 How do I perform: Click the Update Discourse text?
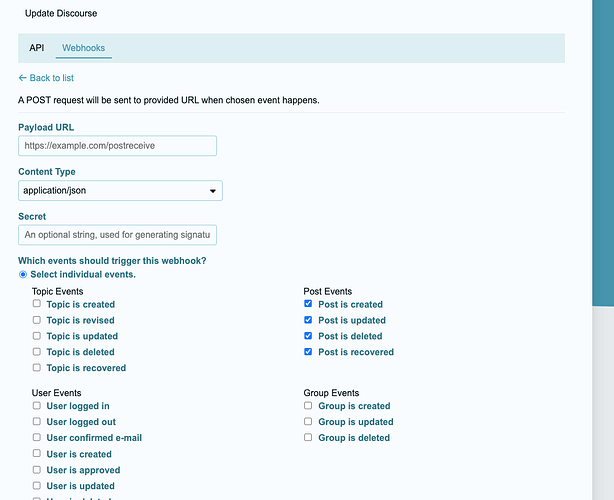click(61, 13)
